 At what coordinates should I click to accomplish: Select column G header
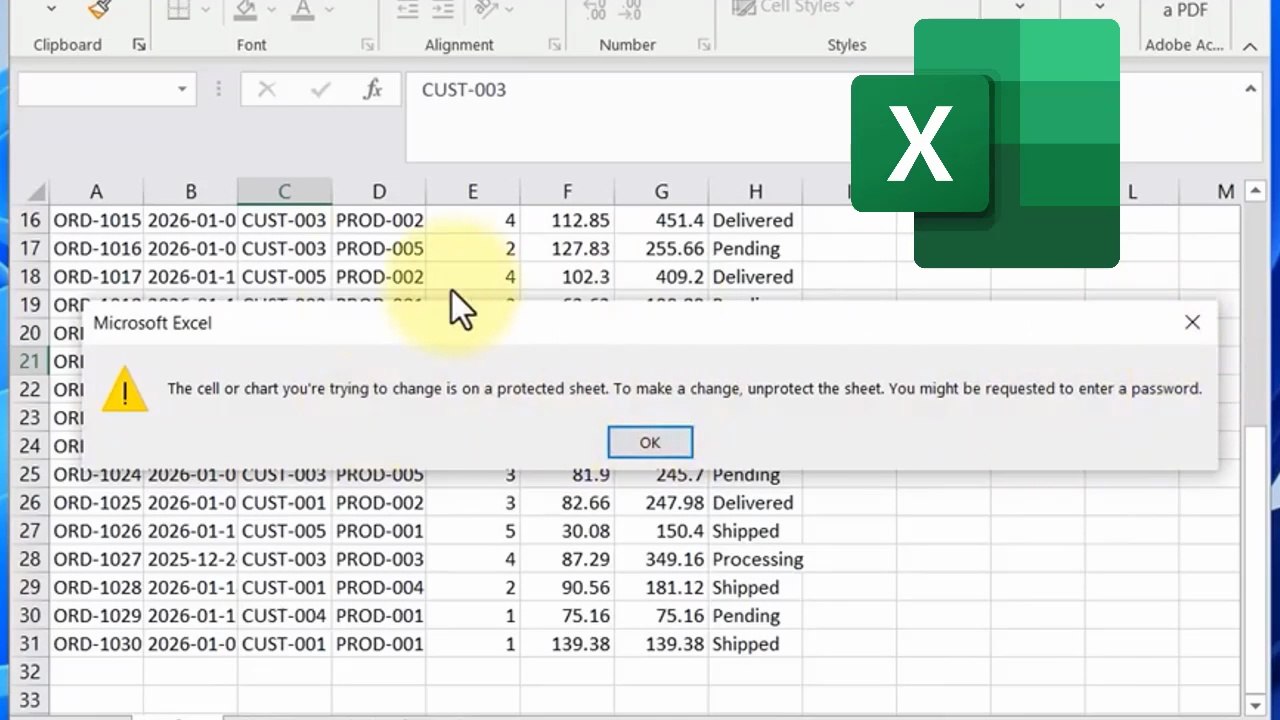pos(661,191)
